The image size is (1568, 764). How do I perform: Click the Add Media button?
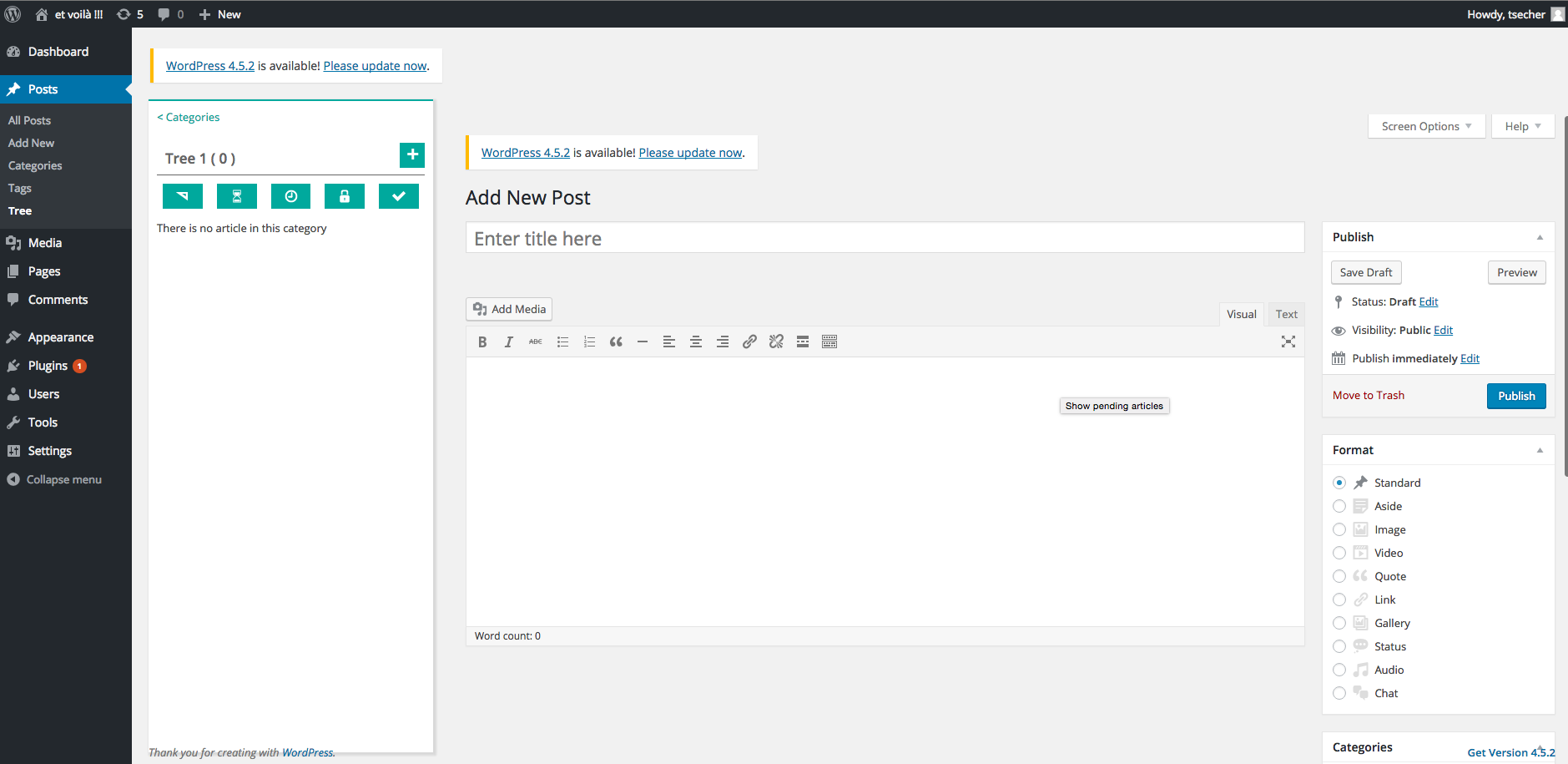pos(509,309)
